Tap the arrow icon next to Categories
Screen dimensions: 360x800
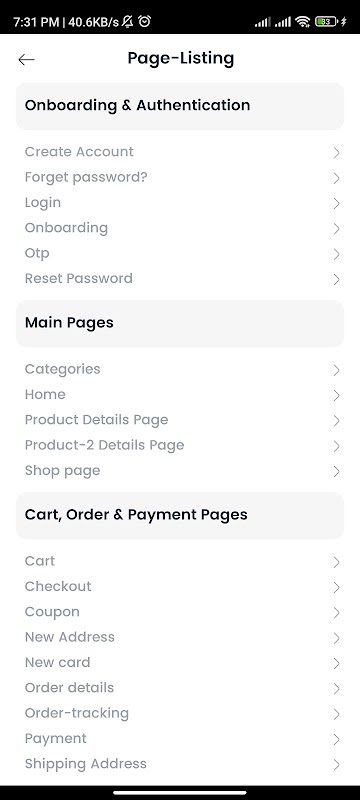(x=336, y=370)
